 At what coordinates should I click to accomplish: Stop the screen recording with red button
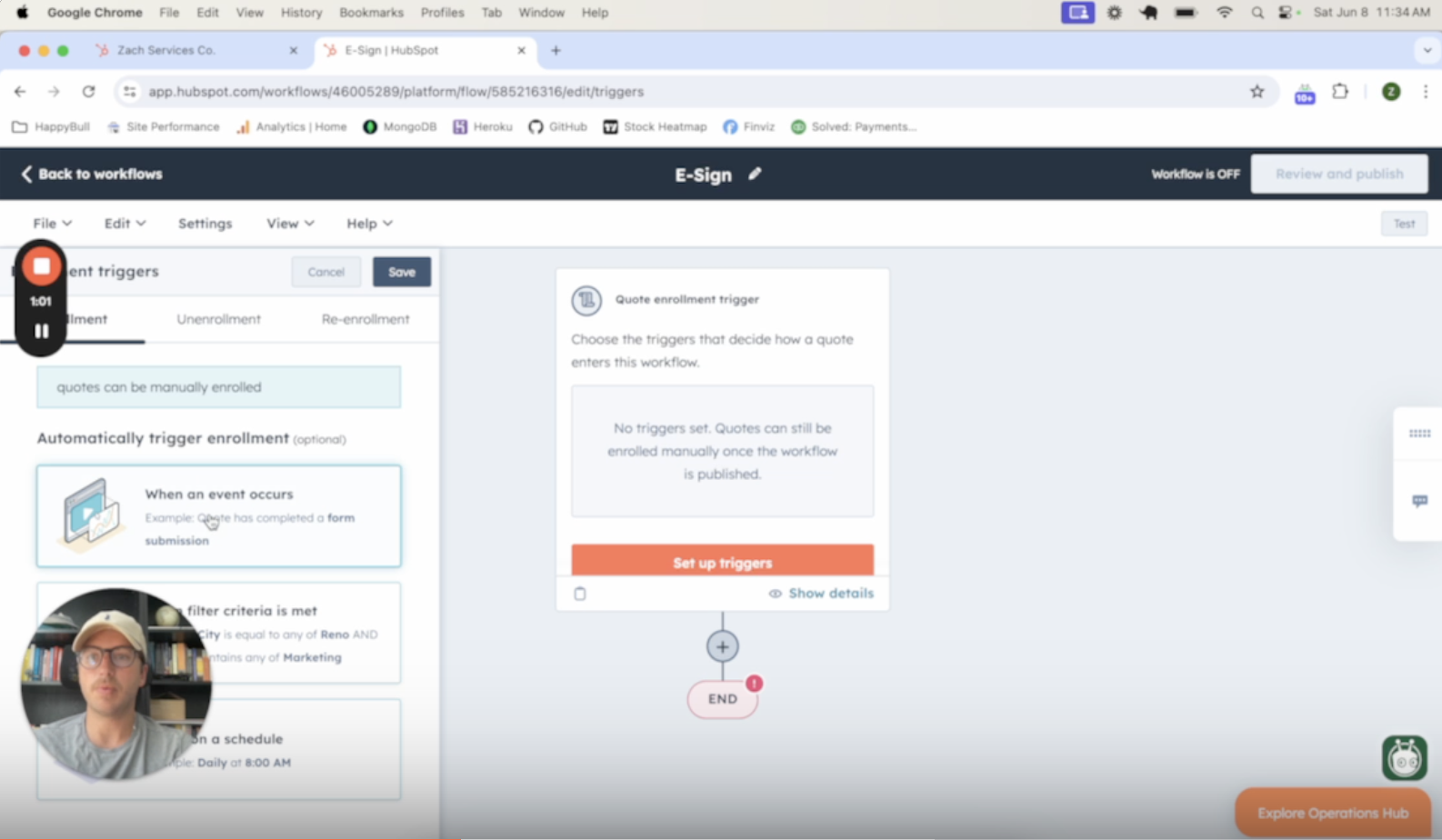pos(41,266)
